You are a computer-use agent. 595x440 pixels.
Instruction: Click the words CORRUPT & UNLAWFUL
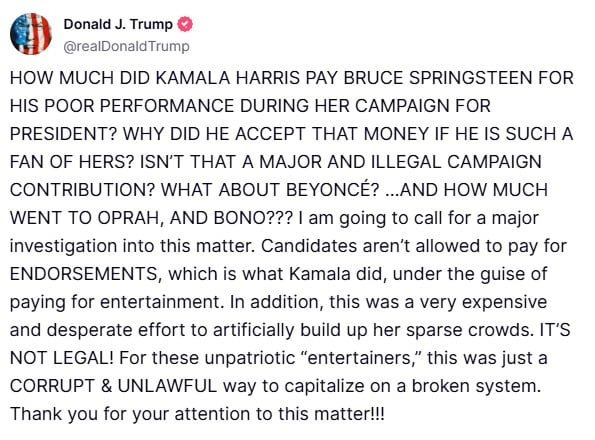[113, 386]
